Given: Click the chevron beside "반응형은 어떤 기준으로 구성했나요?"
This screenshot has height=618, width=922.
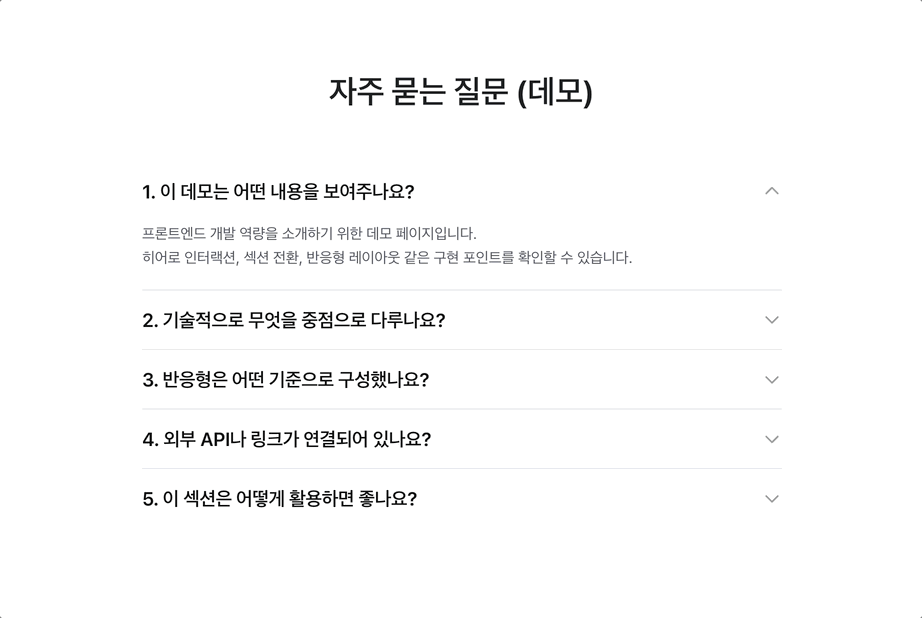Looking at the screenshot, I should pos(771,380).
